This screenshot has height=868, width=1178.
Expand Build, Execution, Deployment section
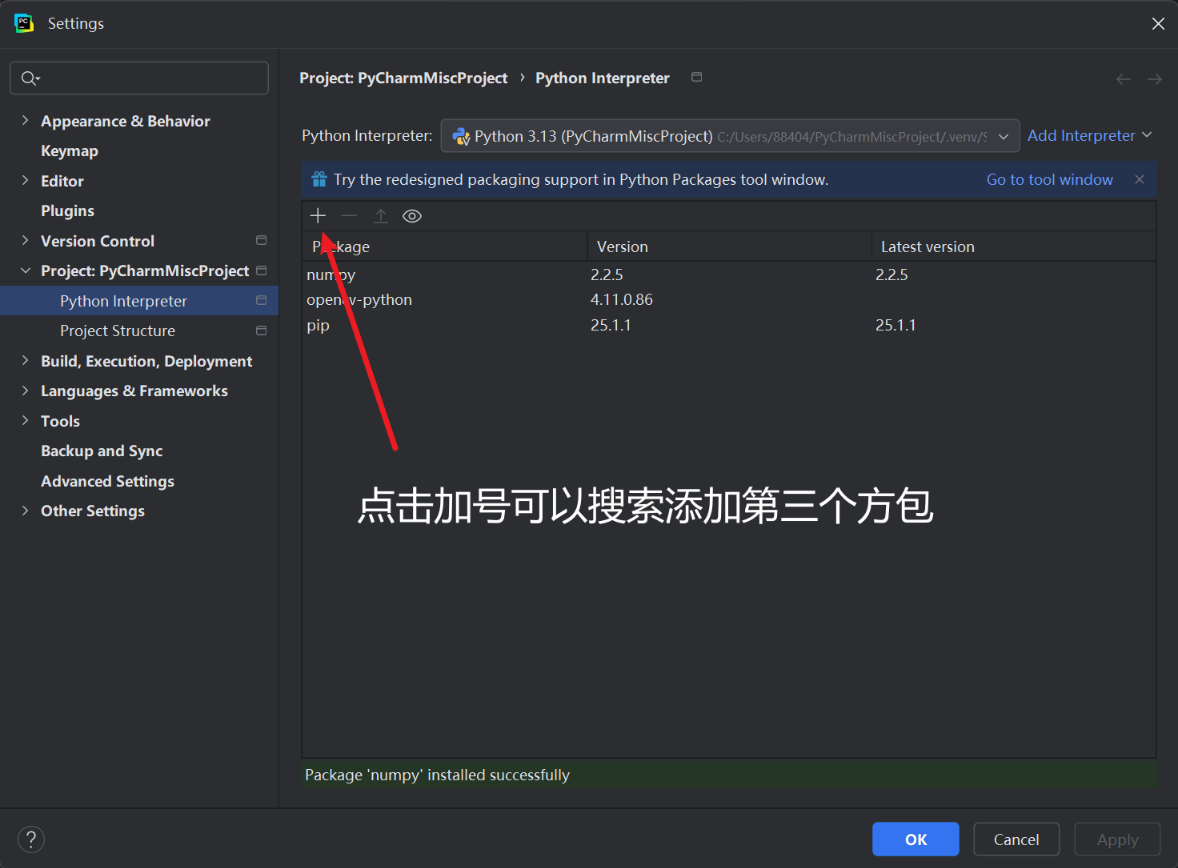coord(25,361)
